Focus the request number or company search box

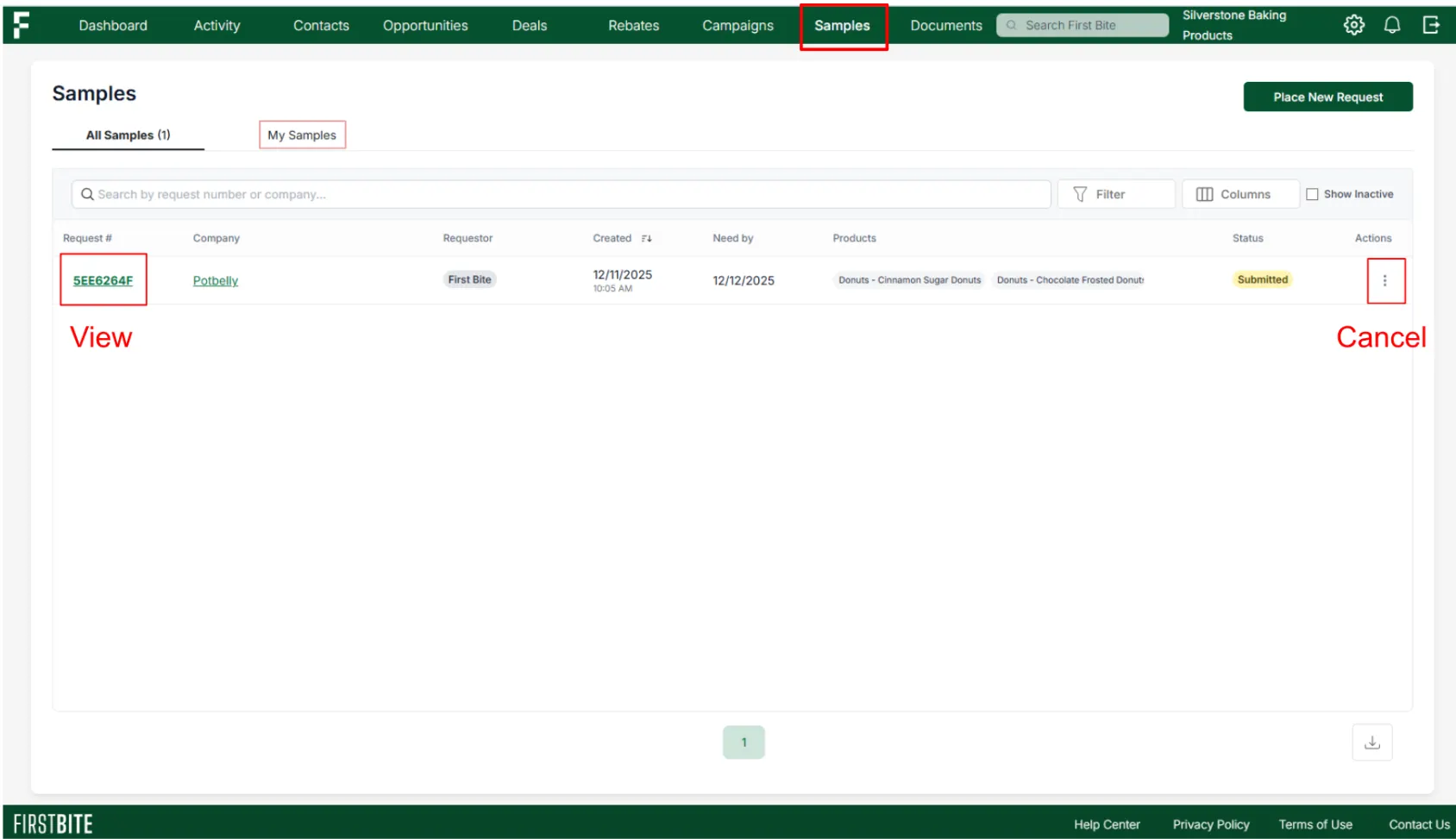click(x=561, y=194)
